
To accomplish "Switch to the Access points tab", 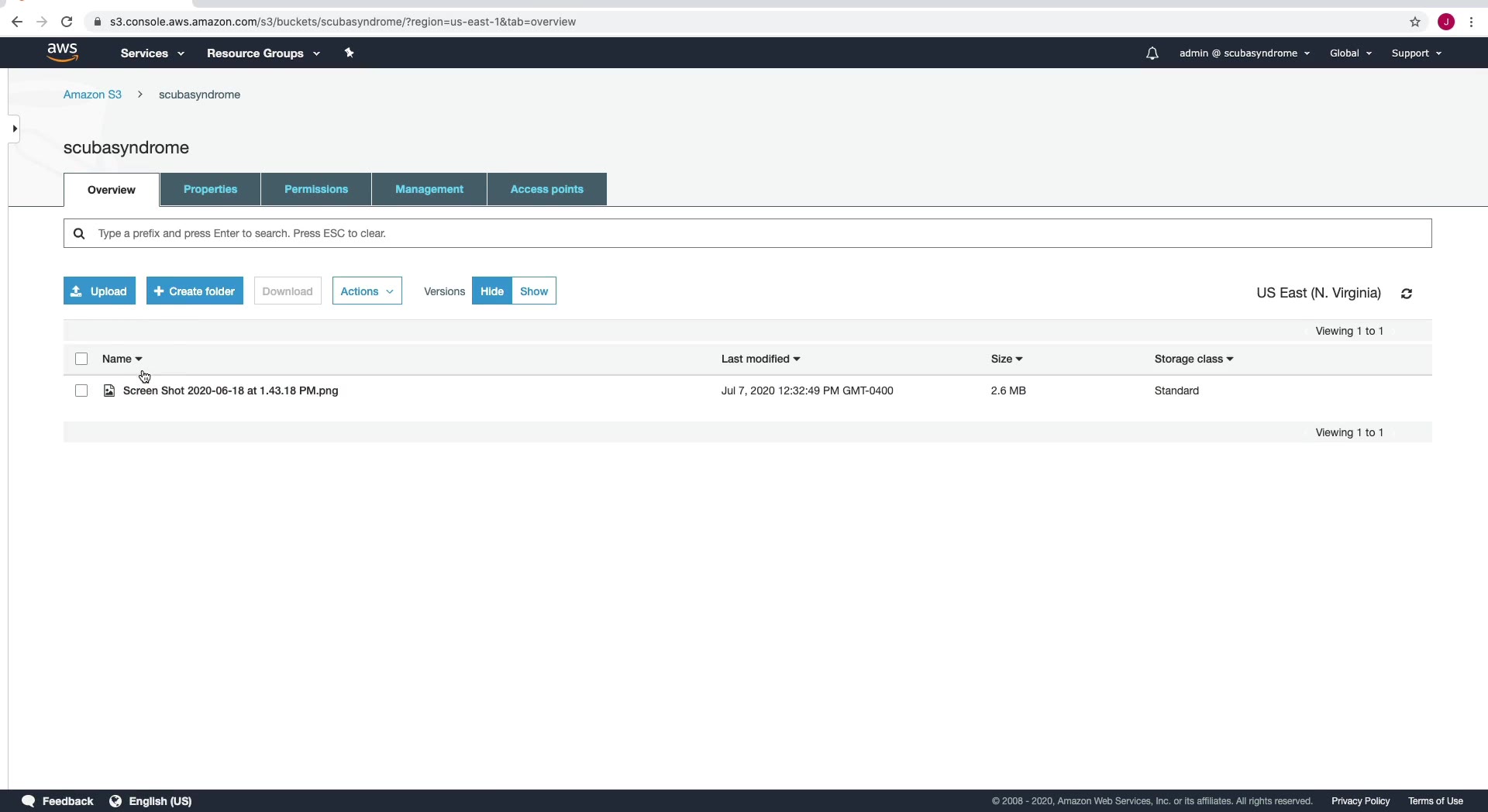I will (x=547, y=189).
